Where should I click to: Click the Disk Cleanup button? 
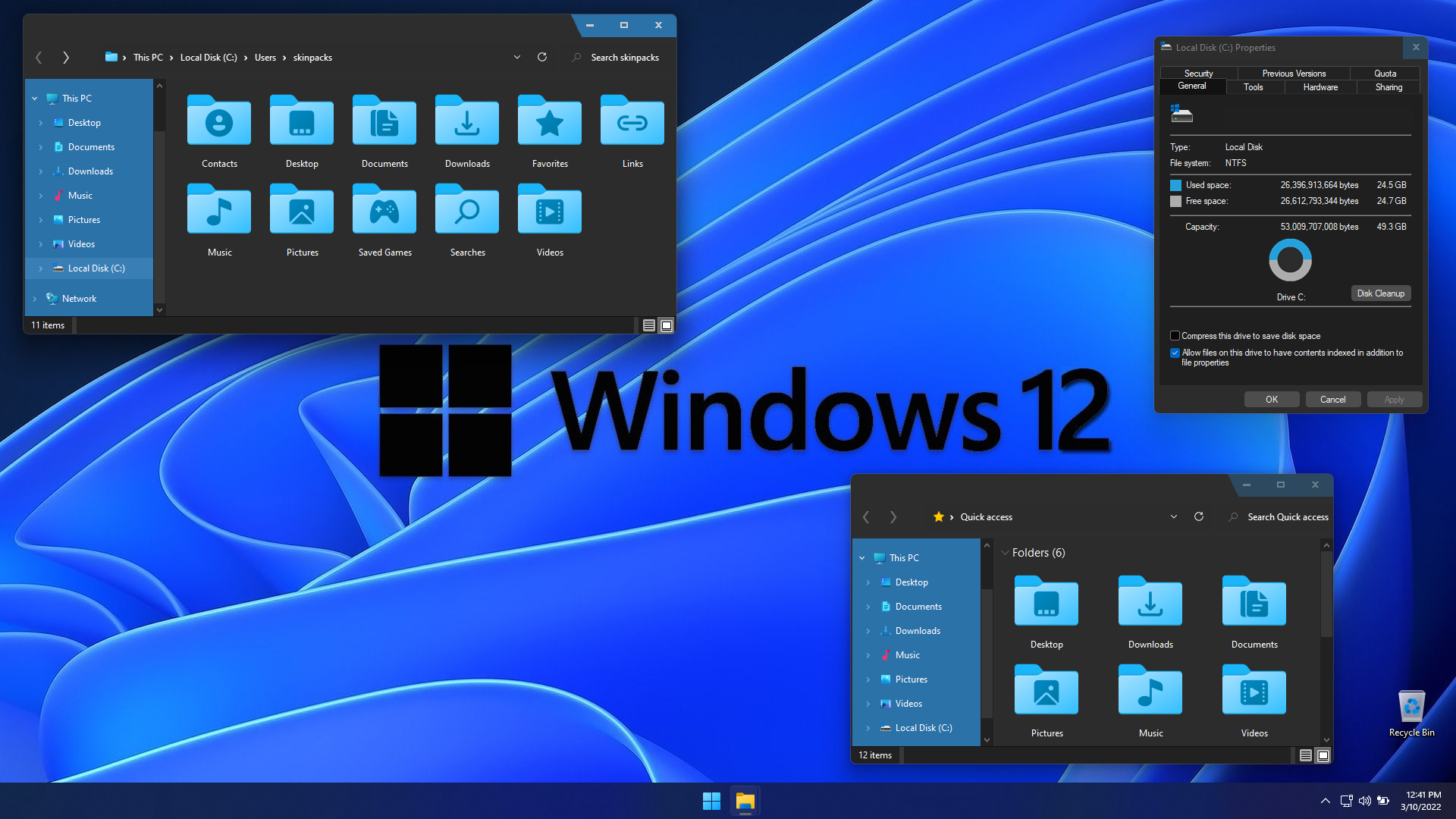[1381, 293]
